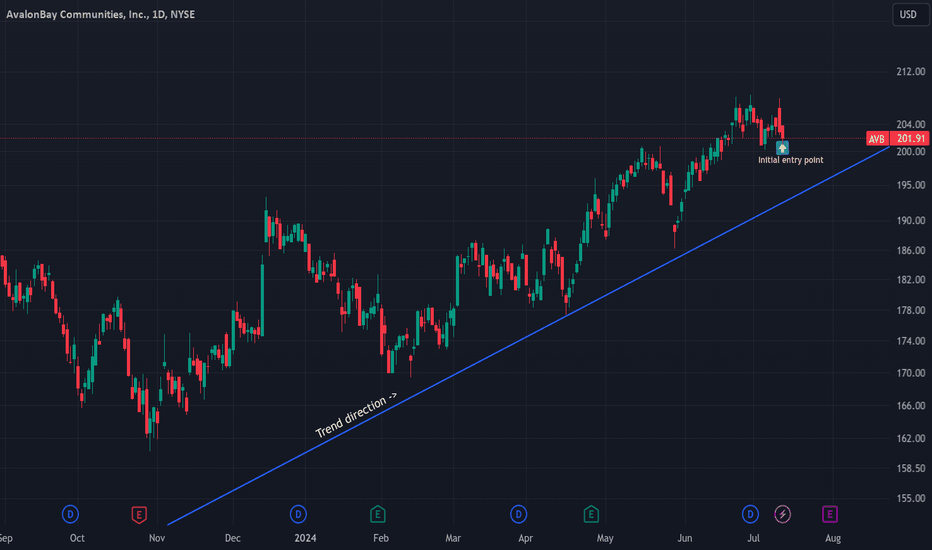Click the Oct label on time axis
The width and height of the screenshot is (932, 550).
coord(77,538)
